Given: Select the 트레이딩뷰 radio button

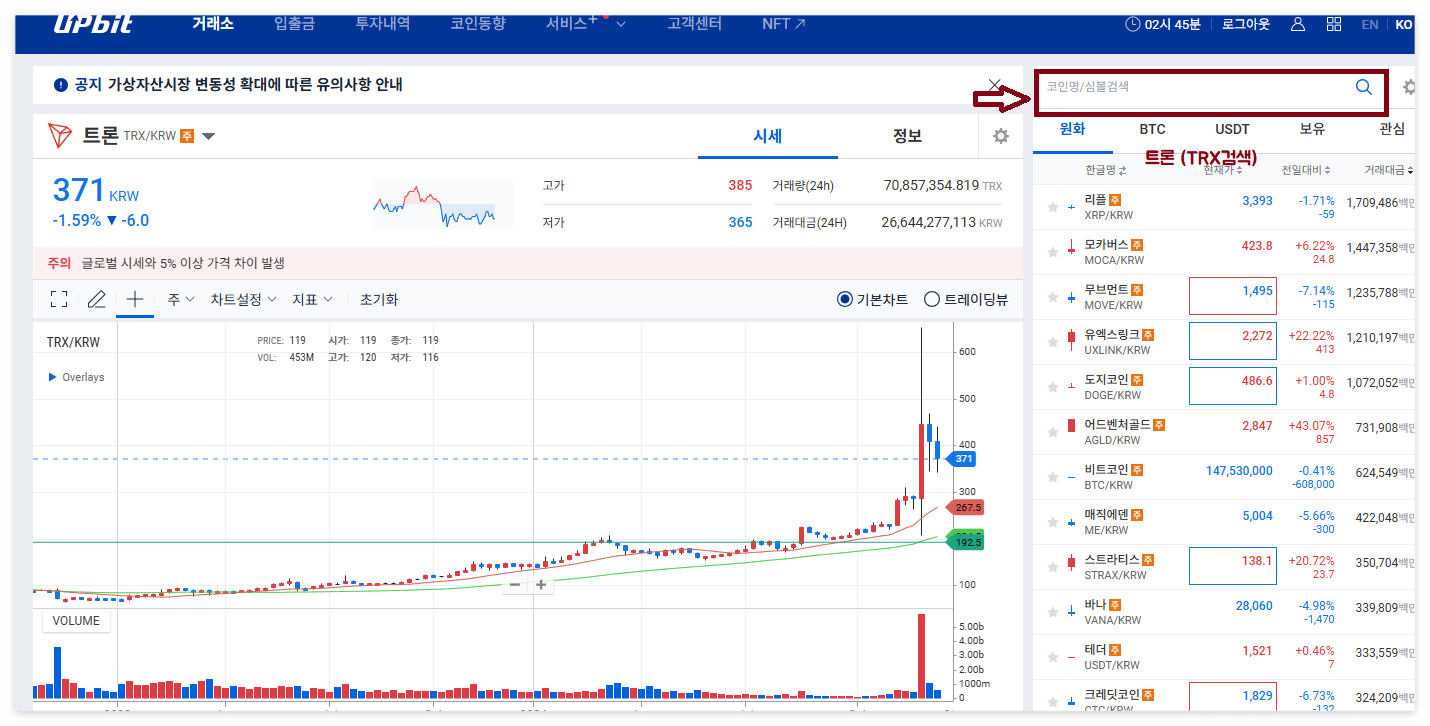Looking at the screenshot, I should pyautogui.click(x=932, y=299).
